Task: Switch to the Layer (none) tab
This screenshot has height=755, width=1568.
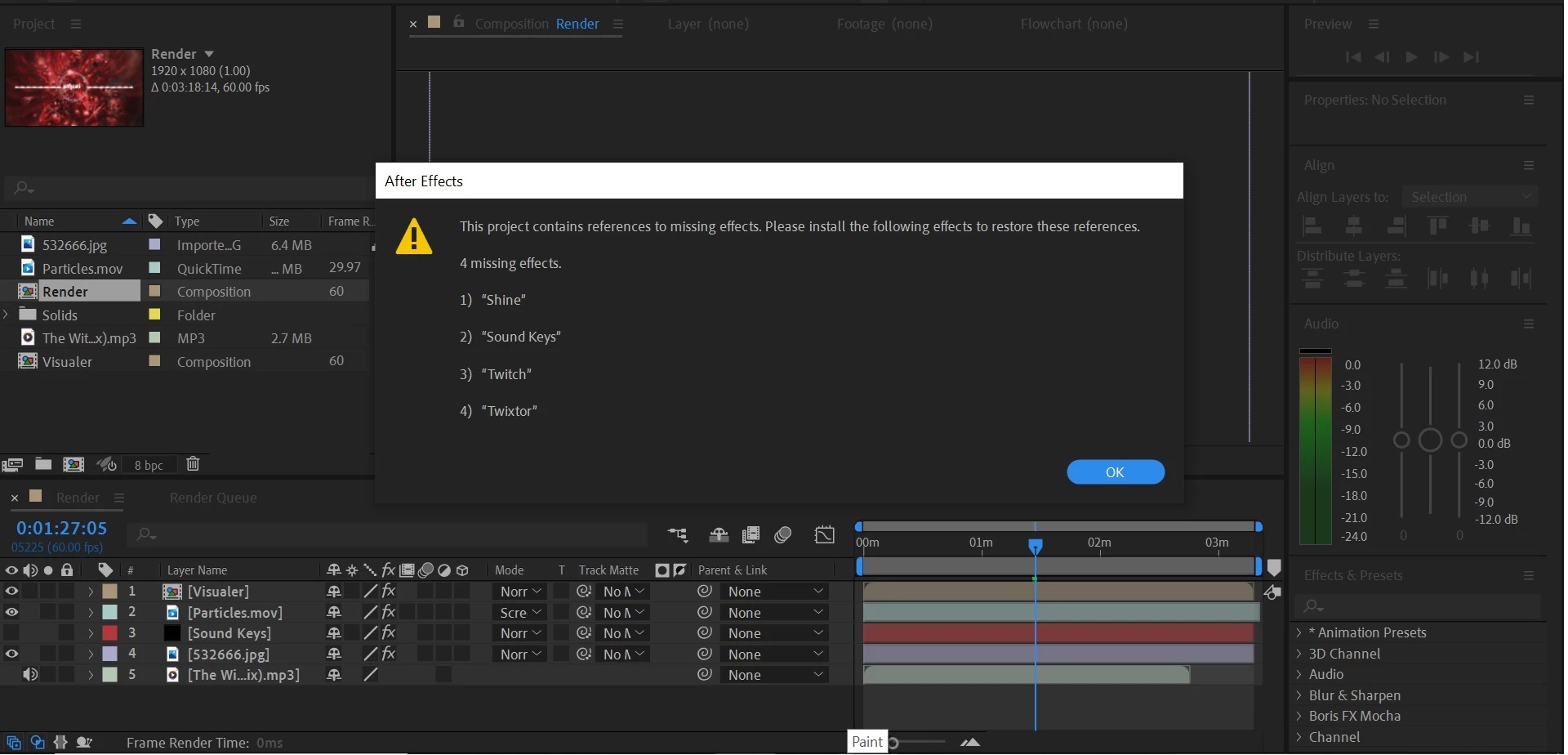Action: click(x=708, y=24)
